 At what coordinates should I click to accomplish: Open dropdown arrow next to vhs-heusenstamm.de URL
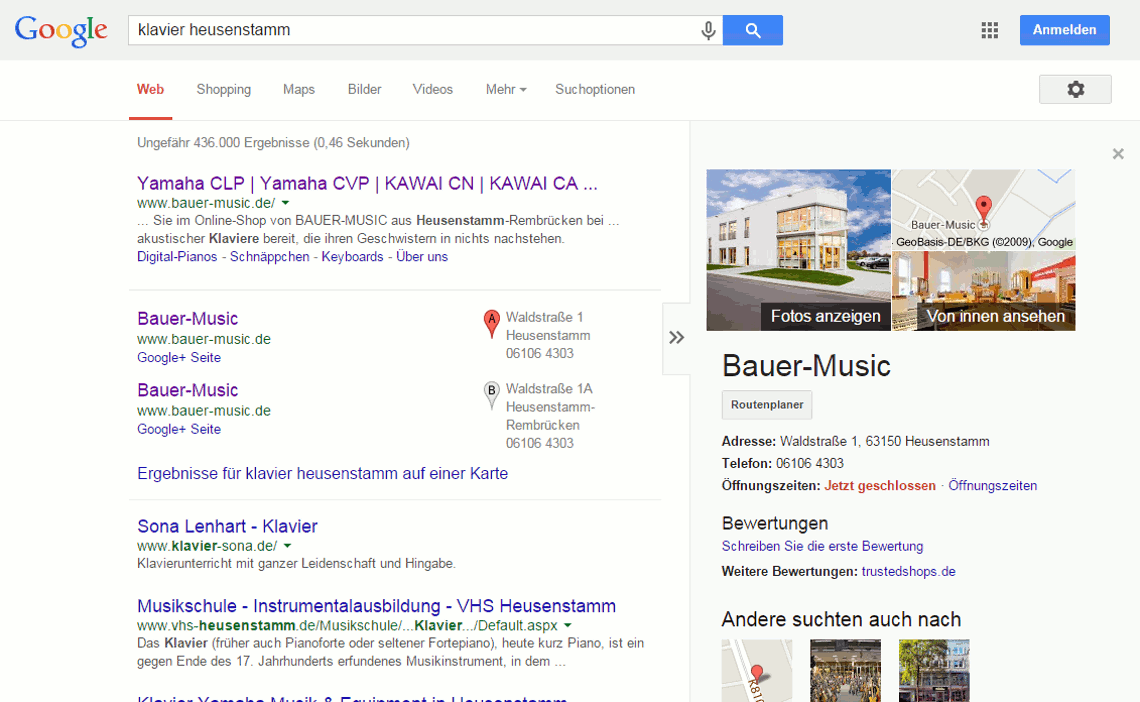tap(568, 625)
